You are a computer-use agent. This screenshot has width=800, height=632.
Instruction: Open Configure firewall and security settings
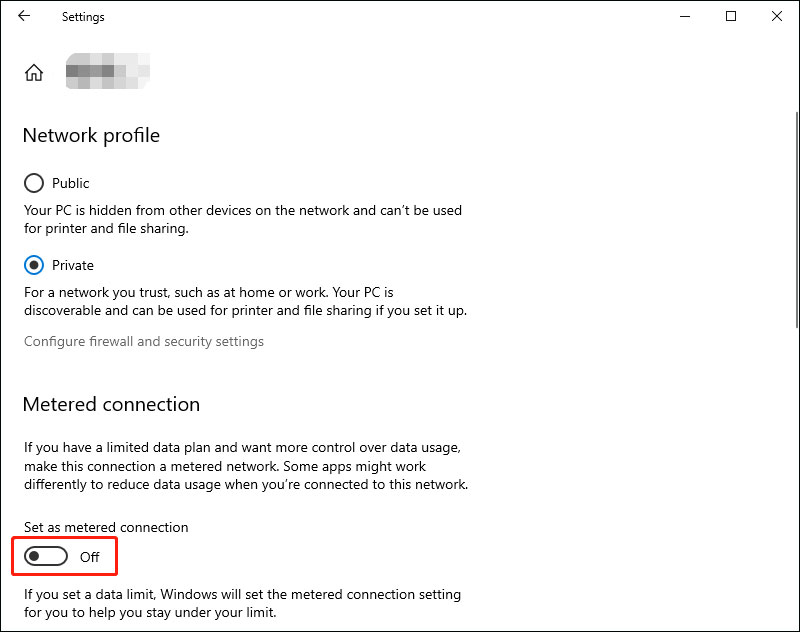[x=143, y=341]
